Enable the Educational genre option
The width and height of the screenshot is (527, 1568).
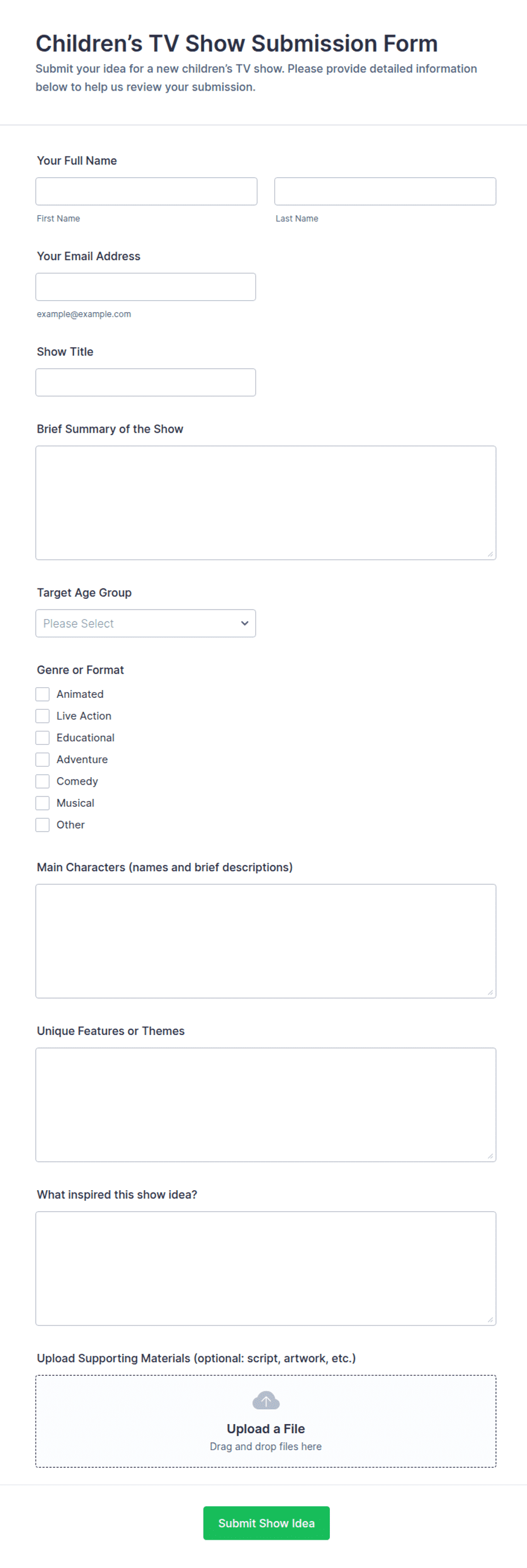pos(42,738)
